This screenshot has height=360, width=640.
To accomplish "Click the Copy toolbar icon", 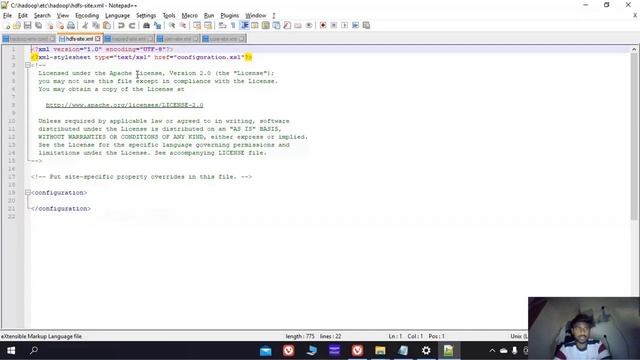I will 96,25.
